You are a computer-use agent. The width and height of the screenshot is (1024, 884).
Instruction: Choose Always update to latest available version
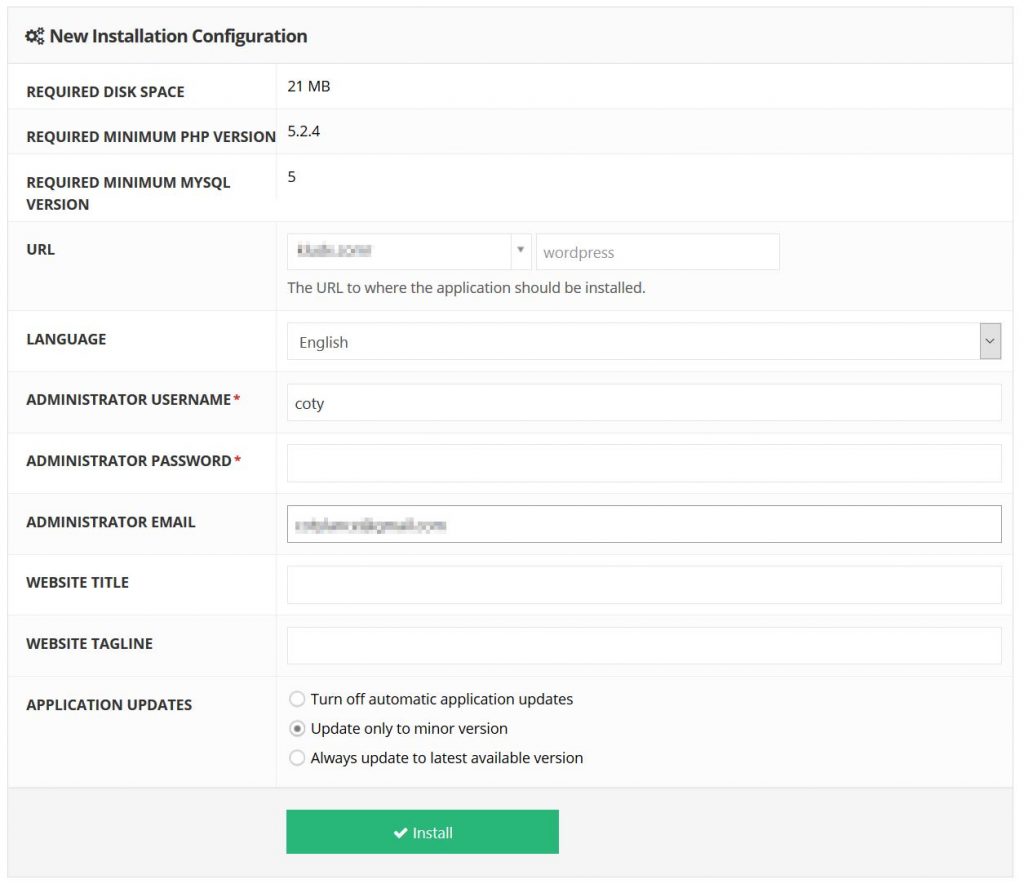[297, 758]
